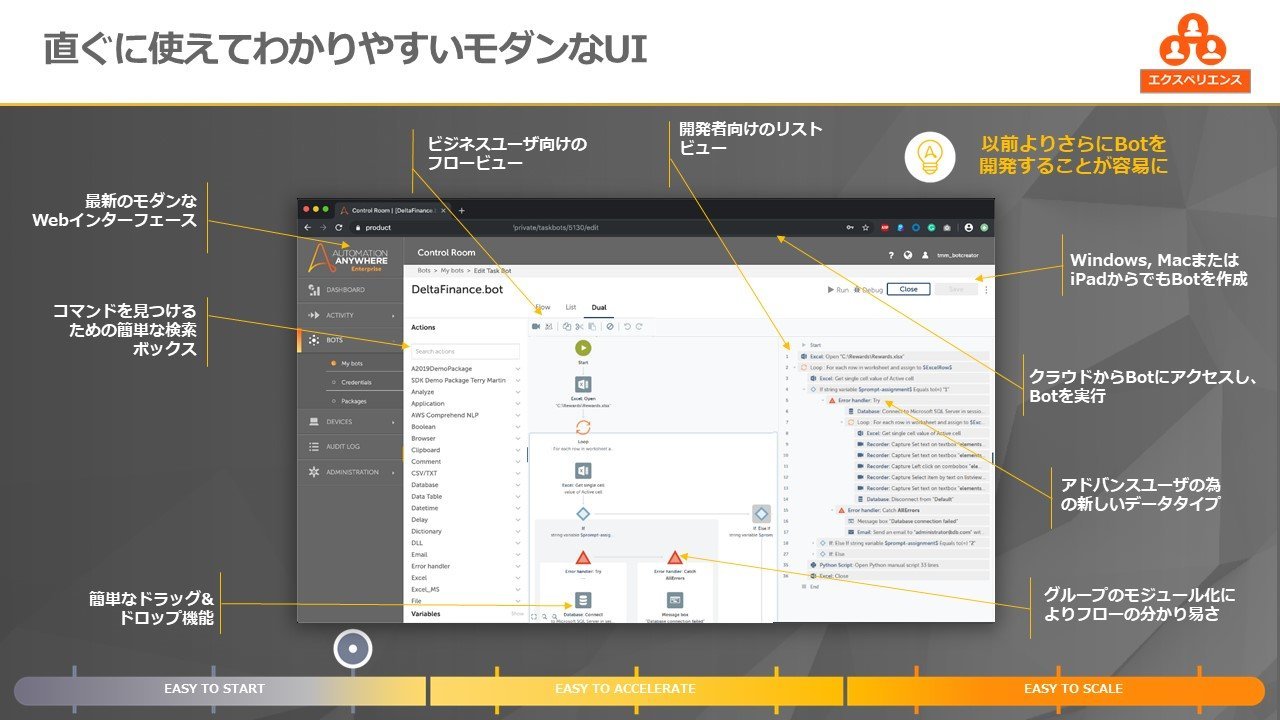The height and width of the screenshot is (720, 1280).
Task: Copy the selected action using the toolbar
Action: click(x=567, y=326)
